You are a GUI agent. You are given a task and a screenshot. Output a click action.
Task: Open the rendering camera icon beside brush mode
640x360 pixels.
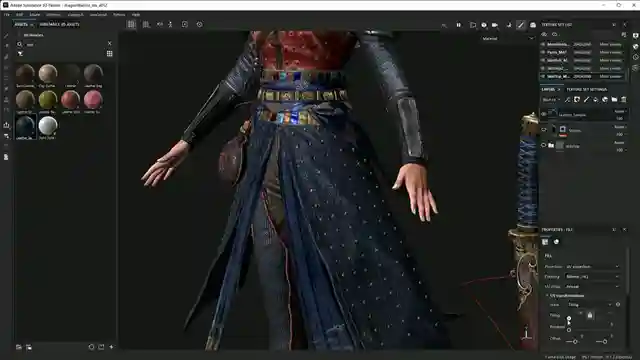click(x=533, y=25)
